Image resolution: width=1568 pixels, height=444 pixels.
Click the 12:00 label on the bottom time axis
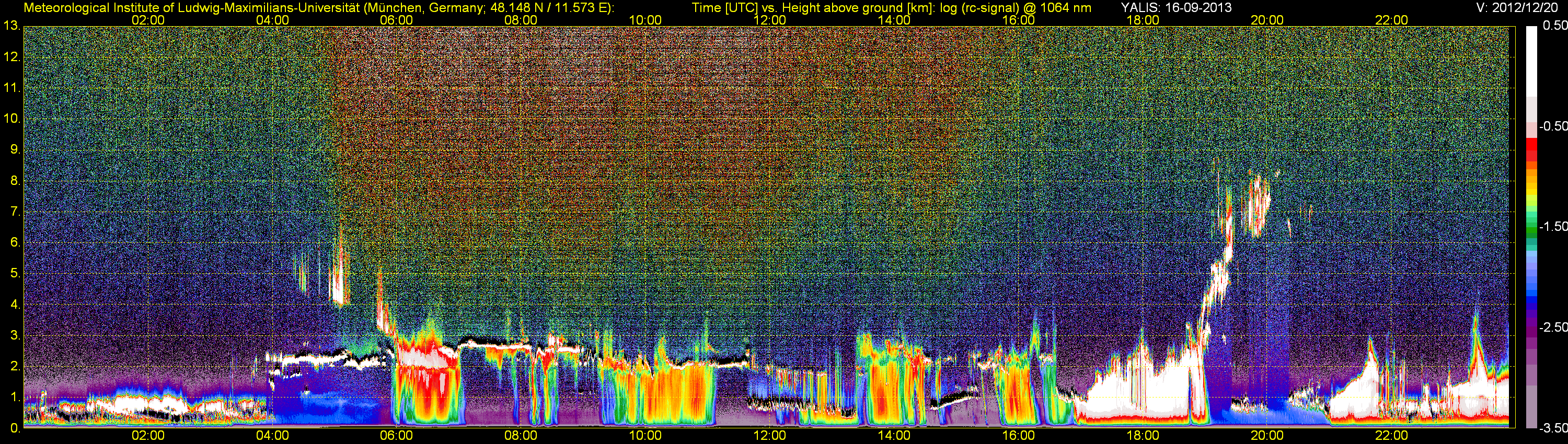click(x=769, y=436)
